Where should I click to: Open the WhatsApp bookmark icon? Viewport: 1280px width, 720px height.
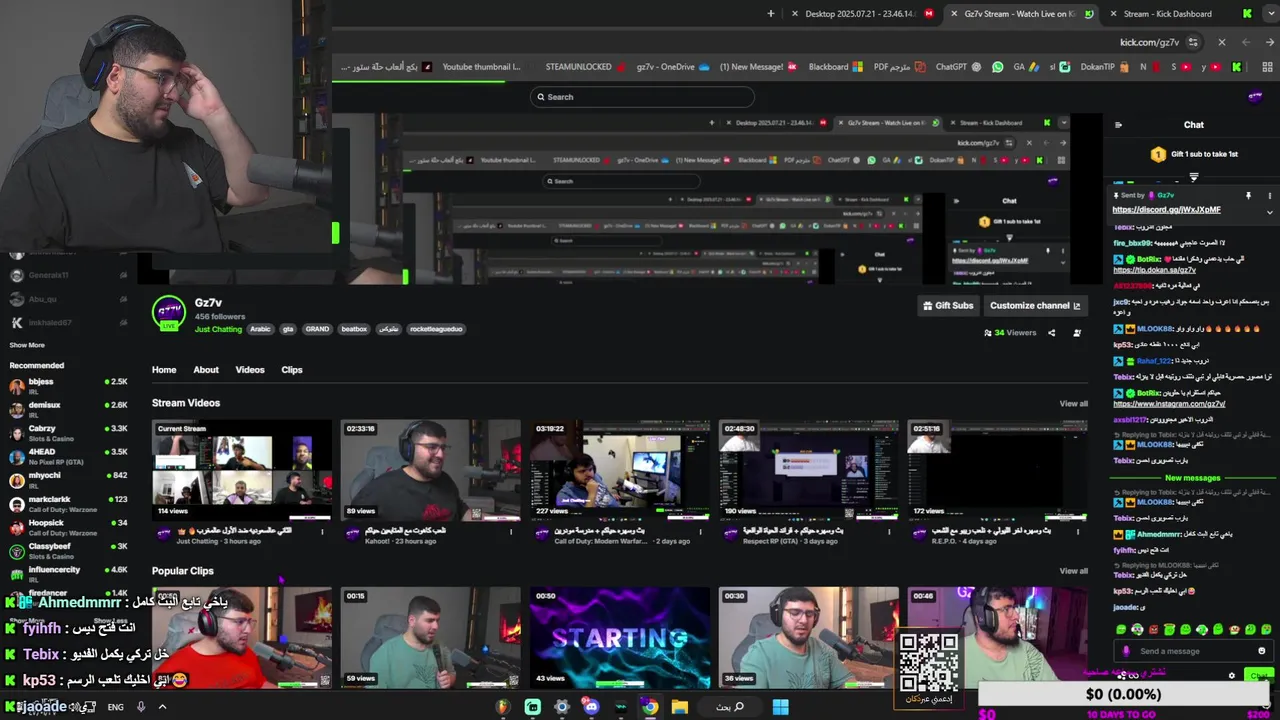997,67
